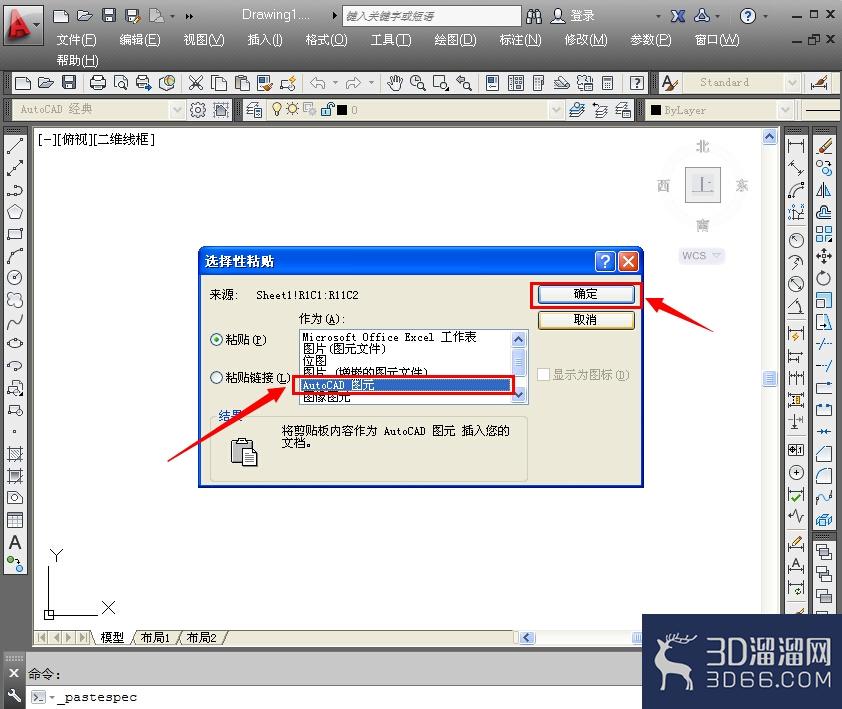Viewport: 842px width, 709px height.
Task: Open Workspace settings gear icon
Action: click(x=198, y=110)
